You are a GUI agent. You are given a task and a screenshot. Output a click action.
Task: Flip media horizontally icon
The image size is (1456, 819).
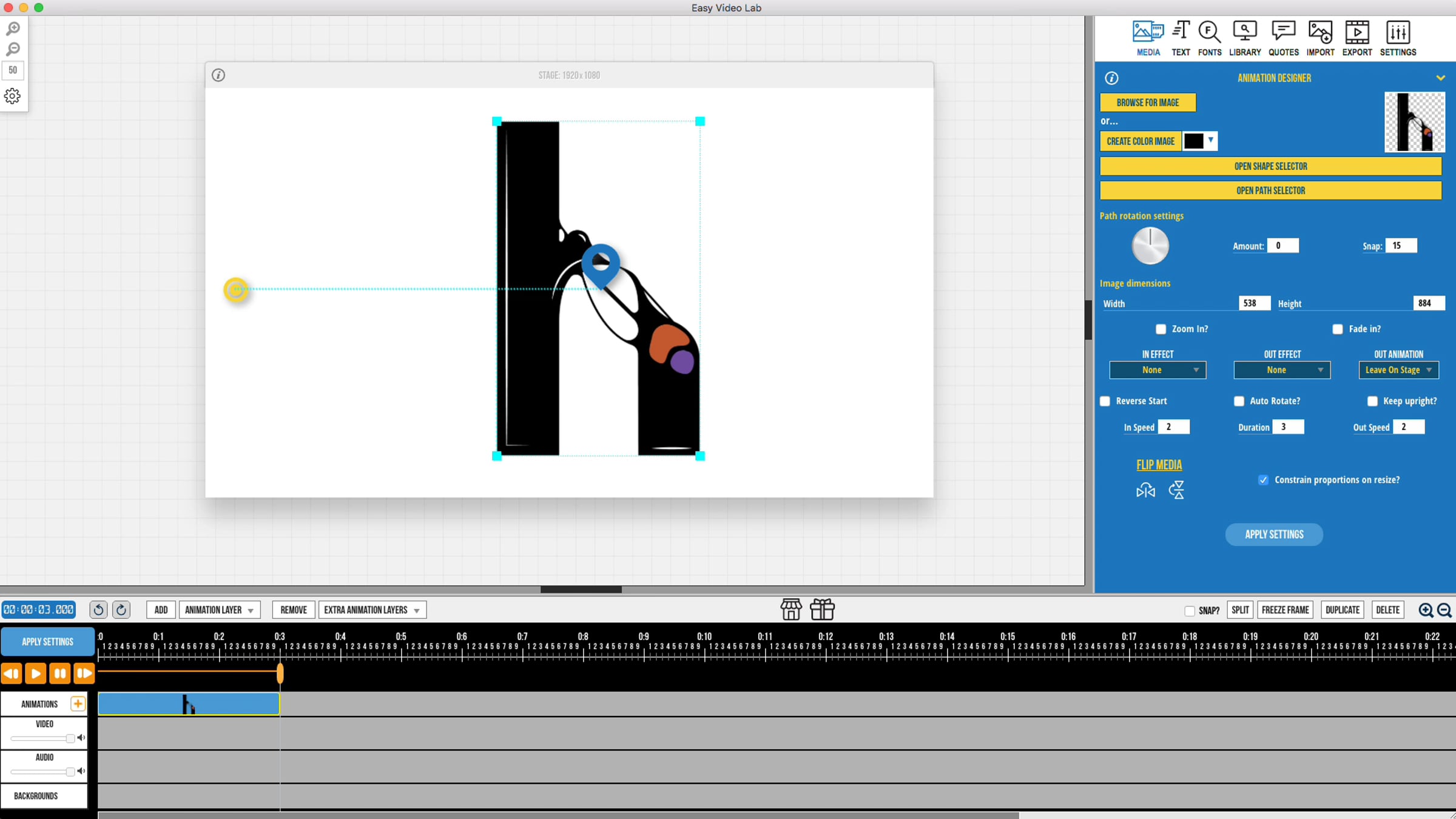(x=1145, y=490)
